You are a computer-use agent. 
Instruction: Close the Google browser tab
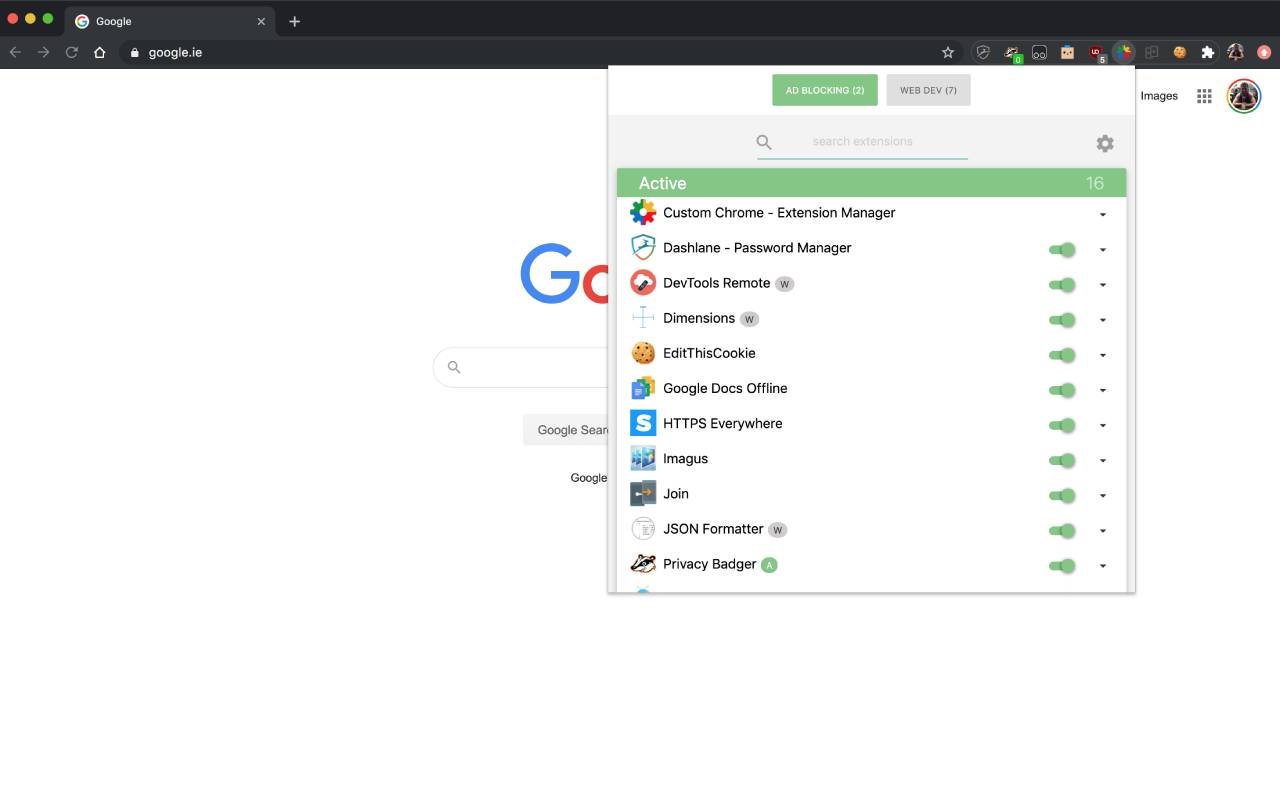261,21
